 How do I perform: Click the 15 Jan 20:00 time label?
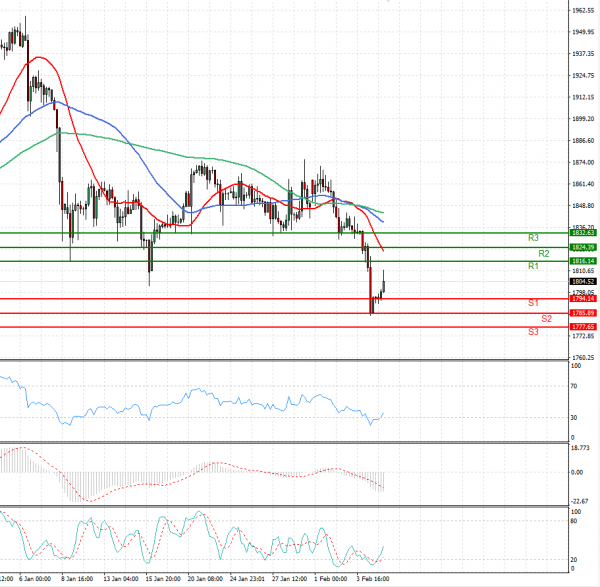(x=163, y=579)
